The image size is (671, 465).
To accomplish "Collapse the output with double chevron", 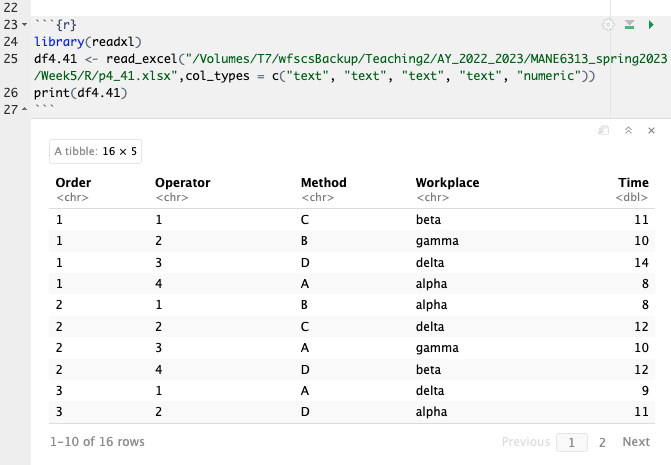I will [x=628, y=131].
